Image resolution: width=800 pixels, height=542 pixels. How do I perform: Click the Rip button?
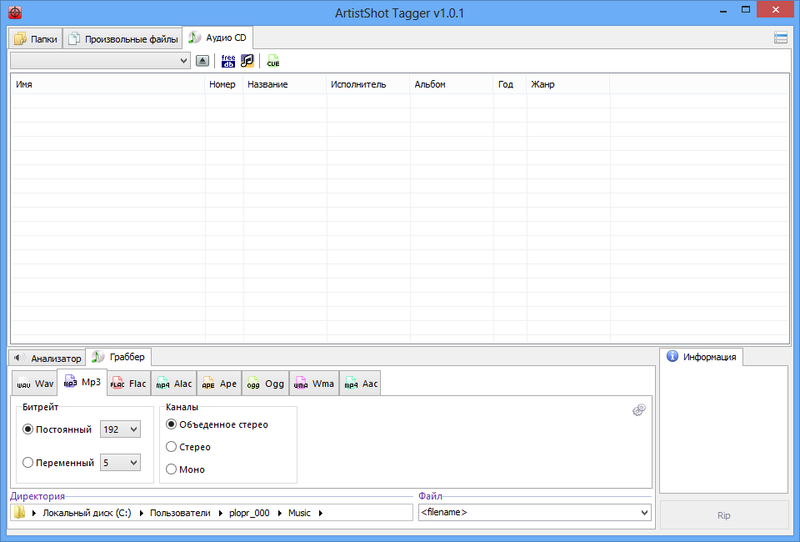click(724, 515)
